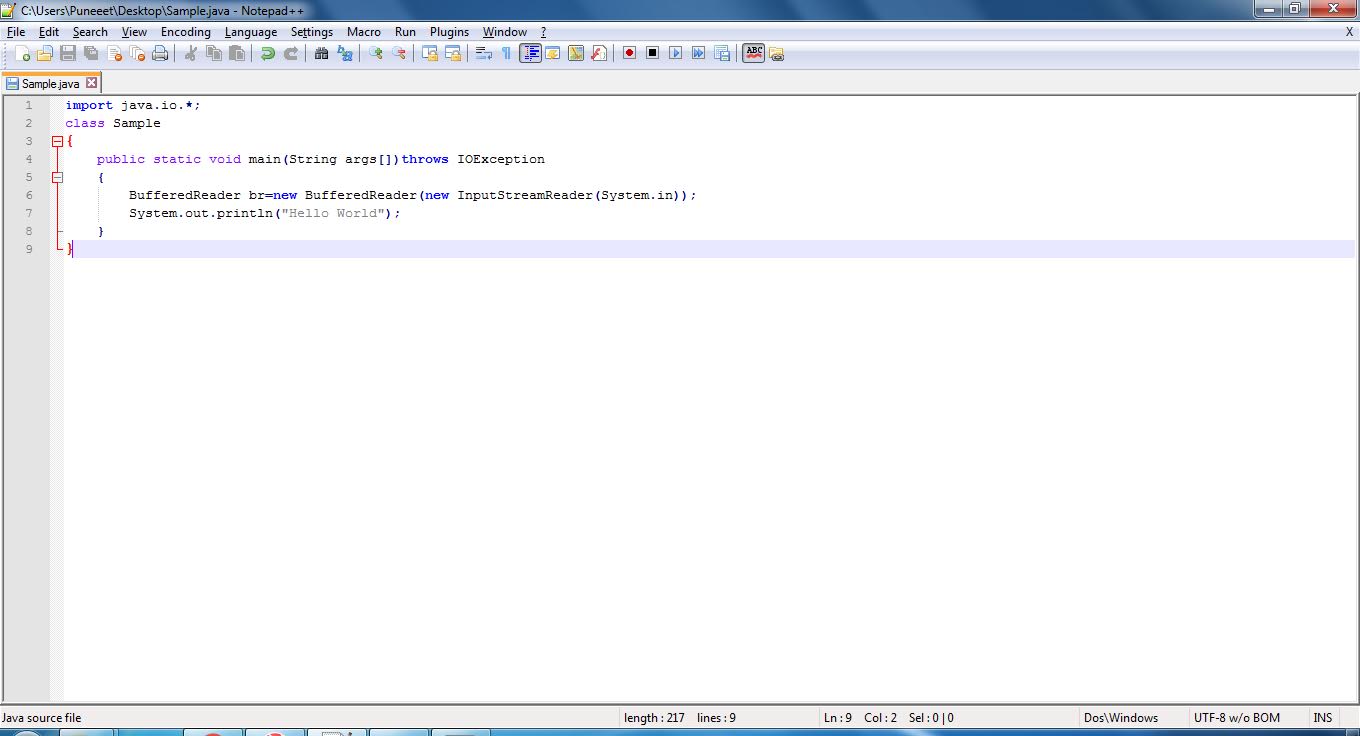1360x736 pixels.
Task: Click the word IOException in code
Action: [x=501, y=159]
